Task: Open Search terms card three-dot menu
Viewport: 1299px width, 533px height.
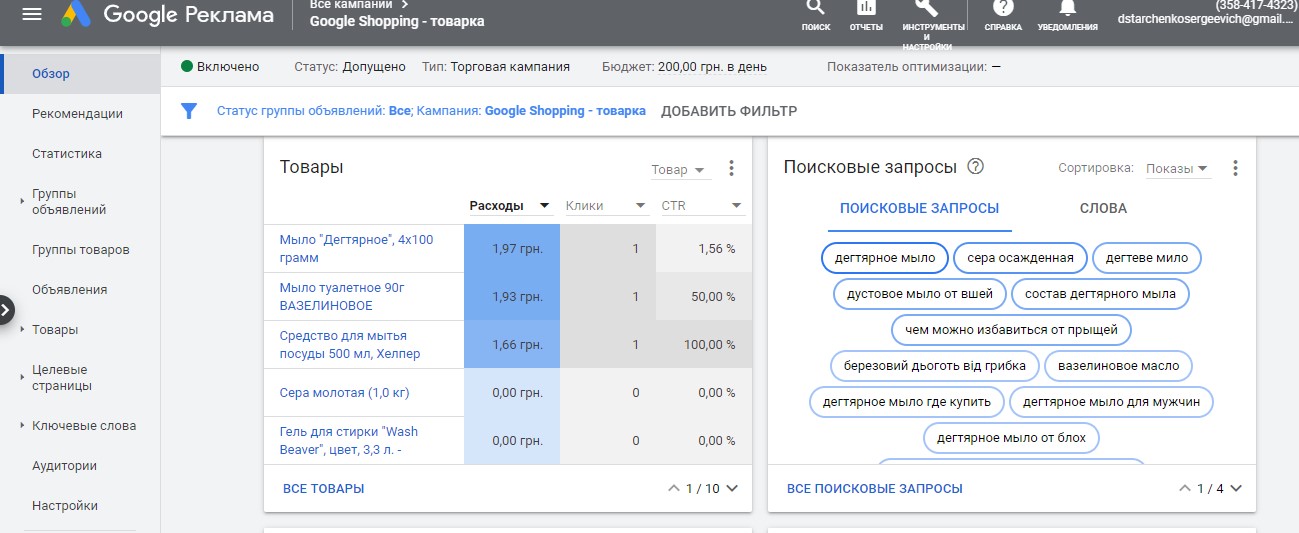Action: pos(1235,168)
